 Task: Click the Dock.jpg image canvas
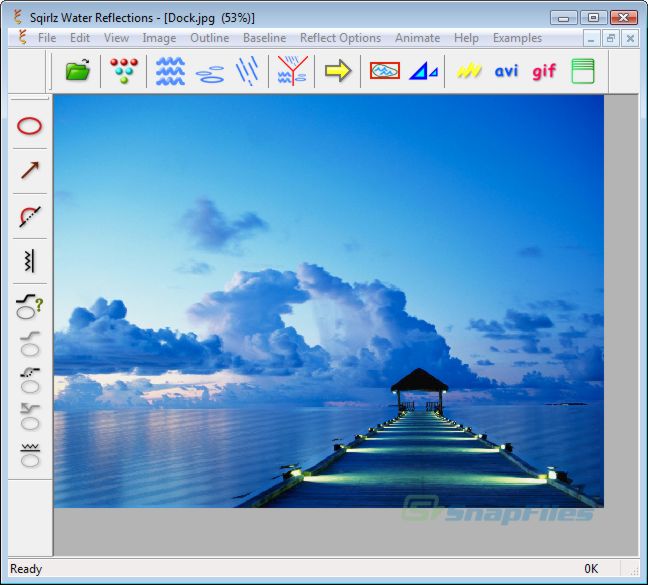pos(329,301)
